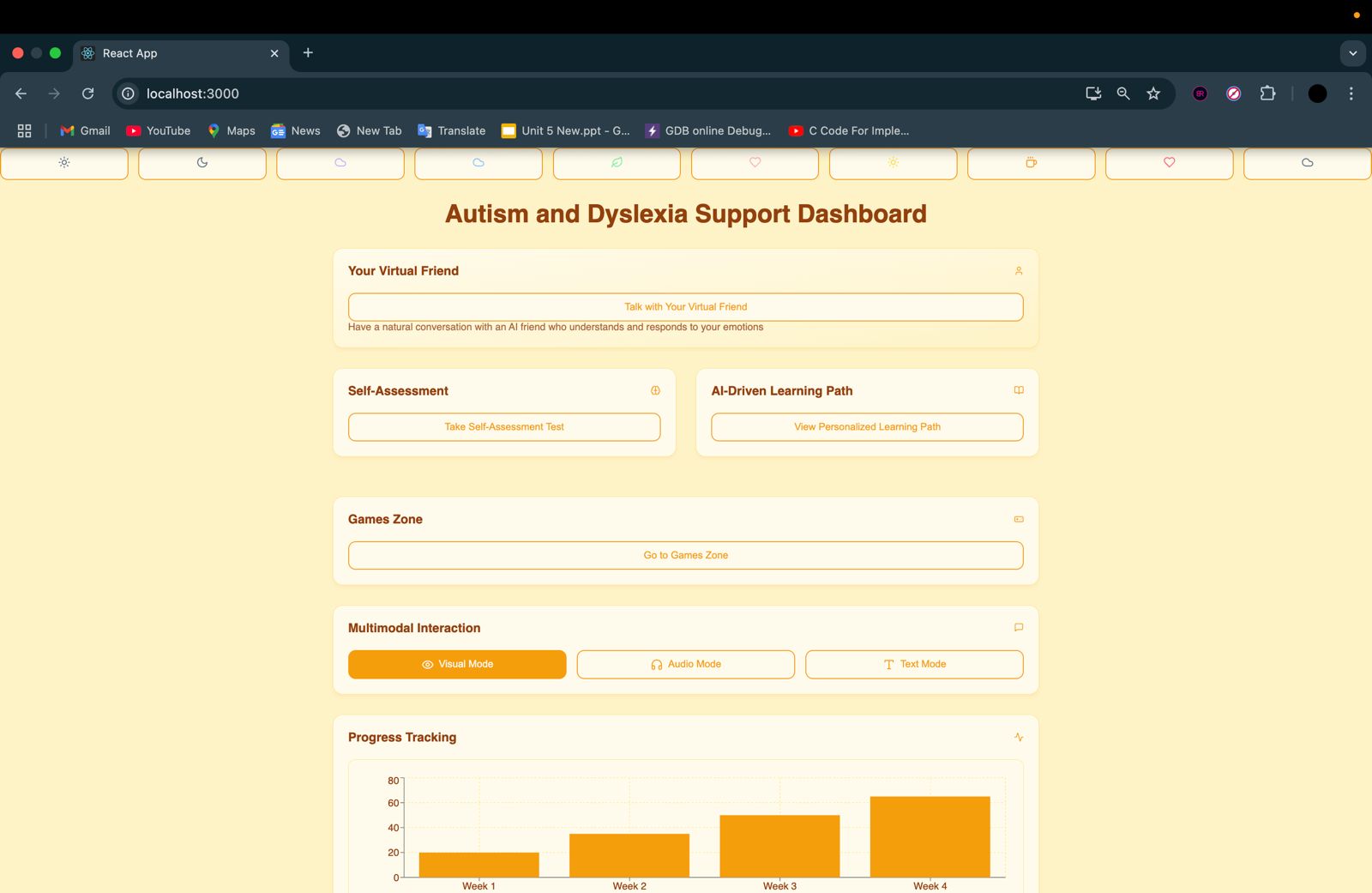View site information for localhost

click(x=128, y=94)
